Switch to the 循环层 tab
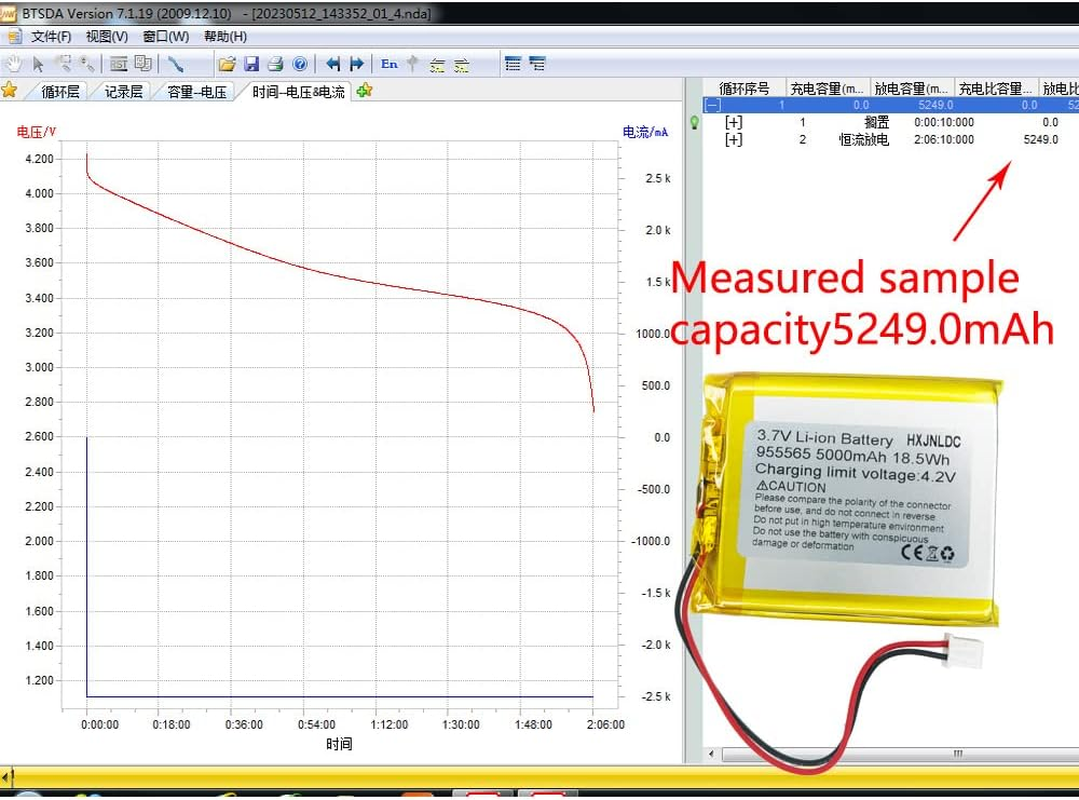This screenshot has height=800, width=1079. click(x=60, y=92)
